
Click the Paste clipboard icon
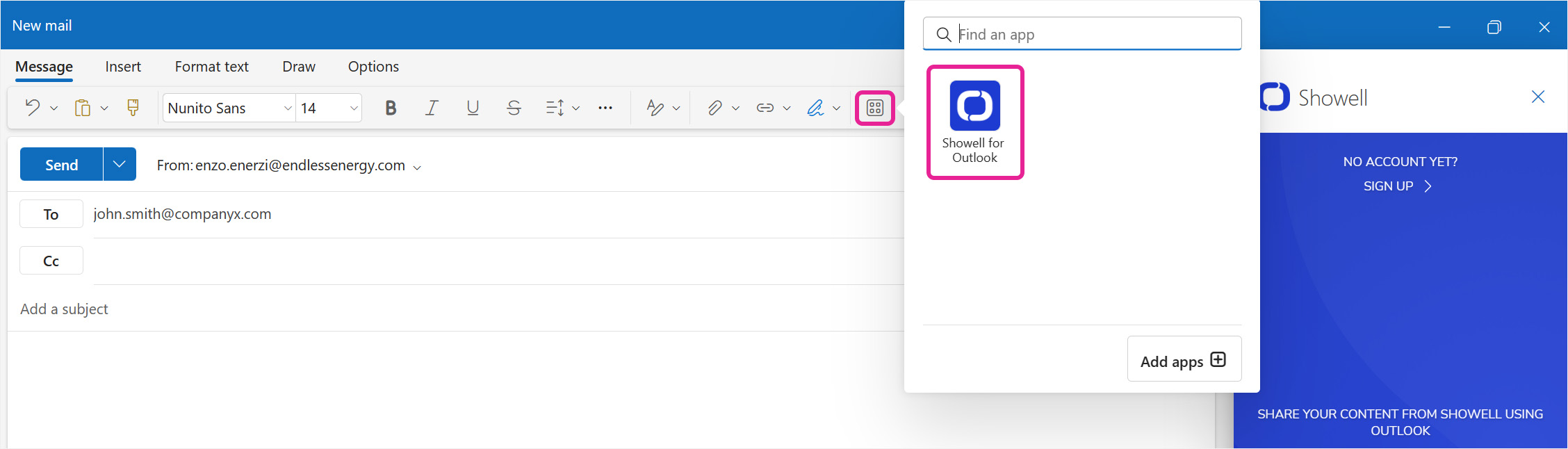[83, 108]
